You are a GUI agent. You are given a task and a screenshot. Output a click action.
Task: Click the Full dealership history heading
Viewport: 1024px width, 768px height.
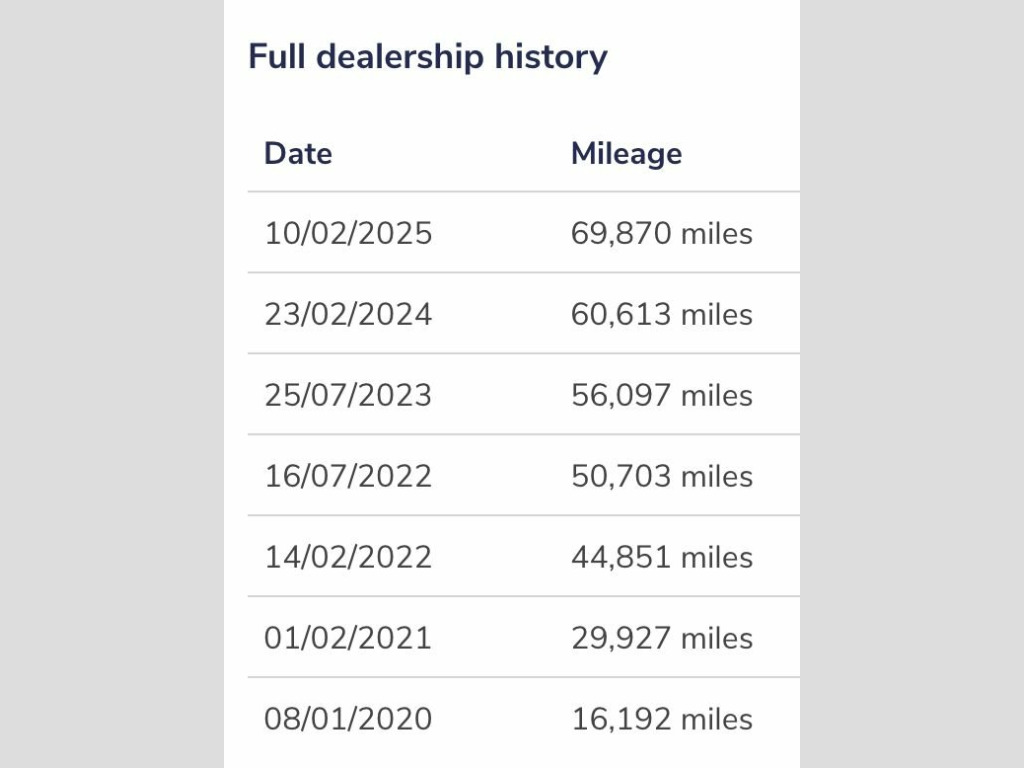428,57
